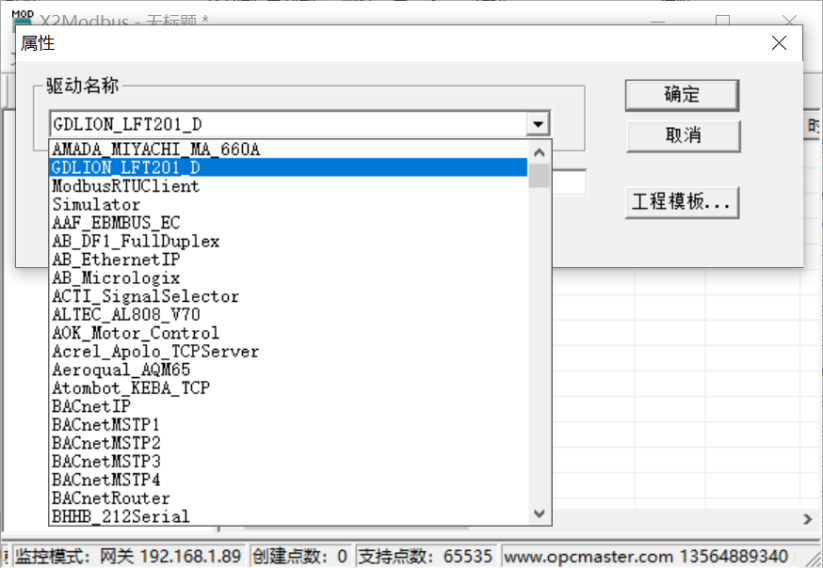Click the 取消 button
The image size is (823, 568).
point(683,136)
